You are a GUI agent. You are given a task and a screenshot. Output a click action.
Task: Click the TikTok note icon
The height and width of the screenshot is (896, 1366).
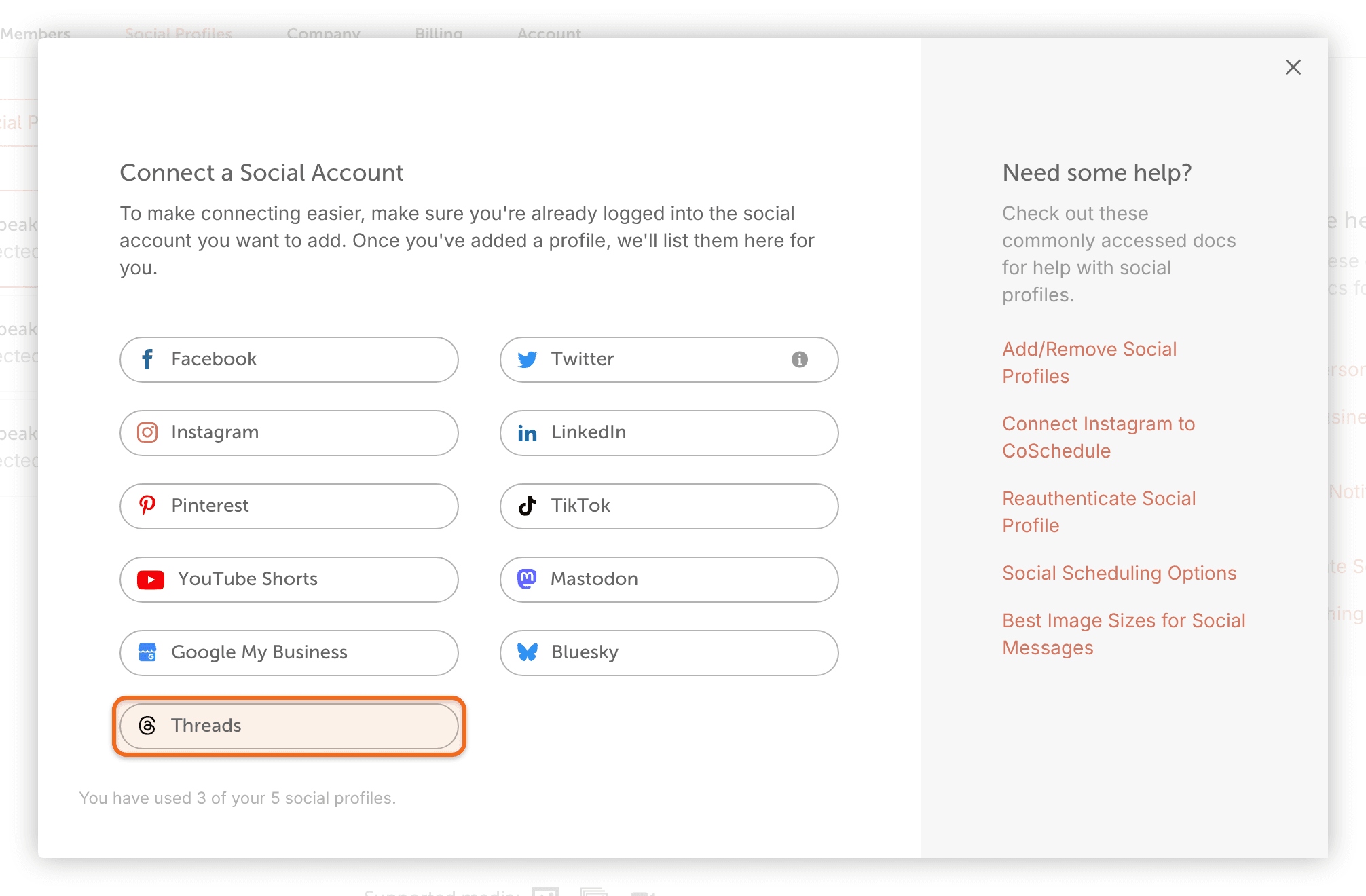click(x=528, y=506)
